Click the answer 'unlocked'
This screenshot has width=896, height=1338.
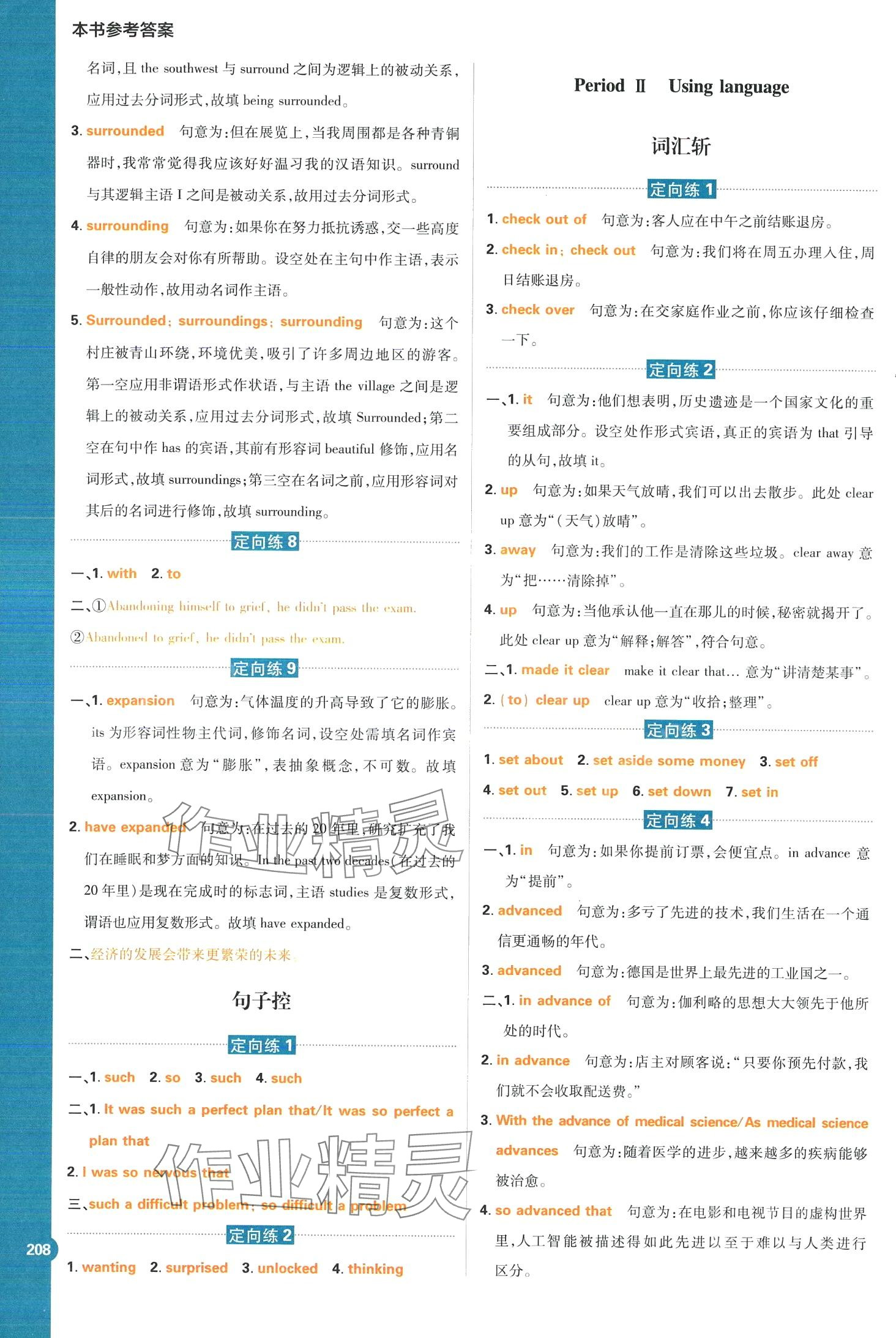pos(287,1268)
